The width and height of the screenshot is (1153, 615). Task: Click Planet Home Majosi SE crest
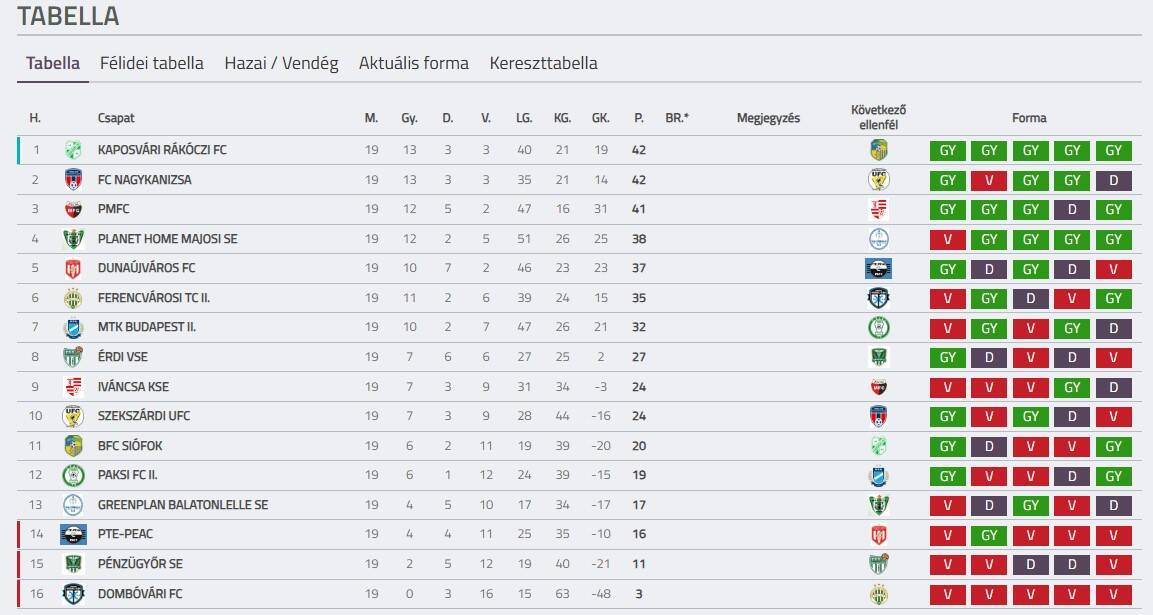[73, 239]
